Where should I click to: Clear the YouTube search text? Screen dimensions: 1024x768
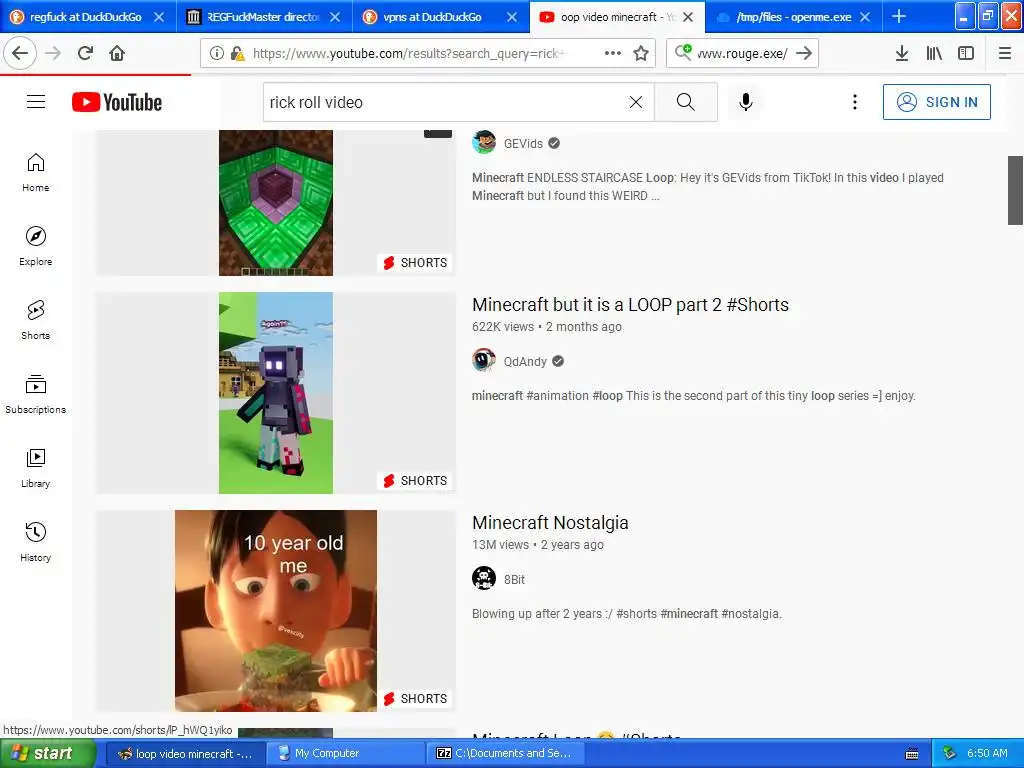[635, 102]
